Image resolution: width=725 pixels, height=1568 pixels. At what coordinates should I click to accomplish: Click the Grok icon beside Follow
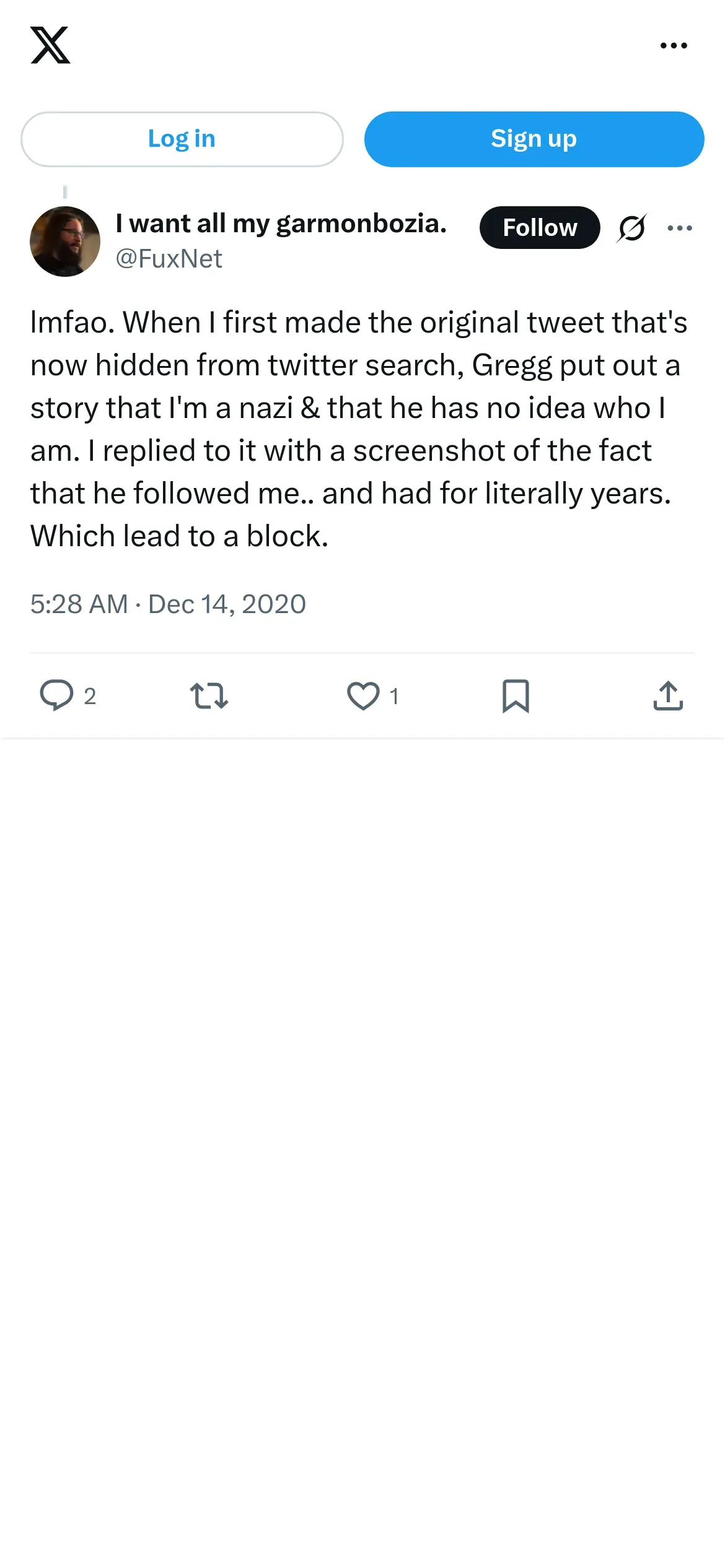[x=631, y=228]
